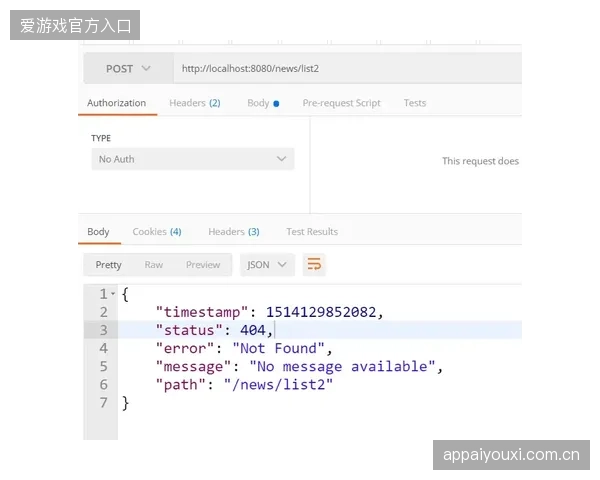Select the Pretty view button

tap(108, 264)
